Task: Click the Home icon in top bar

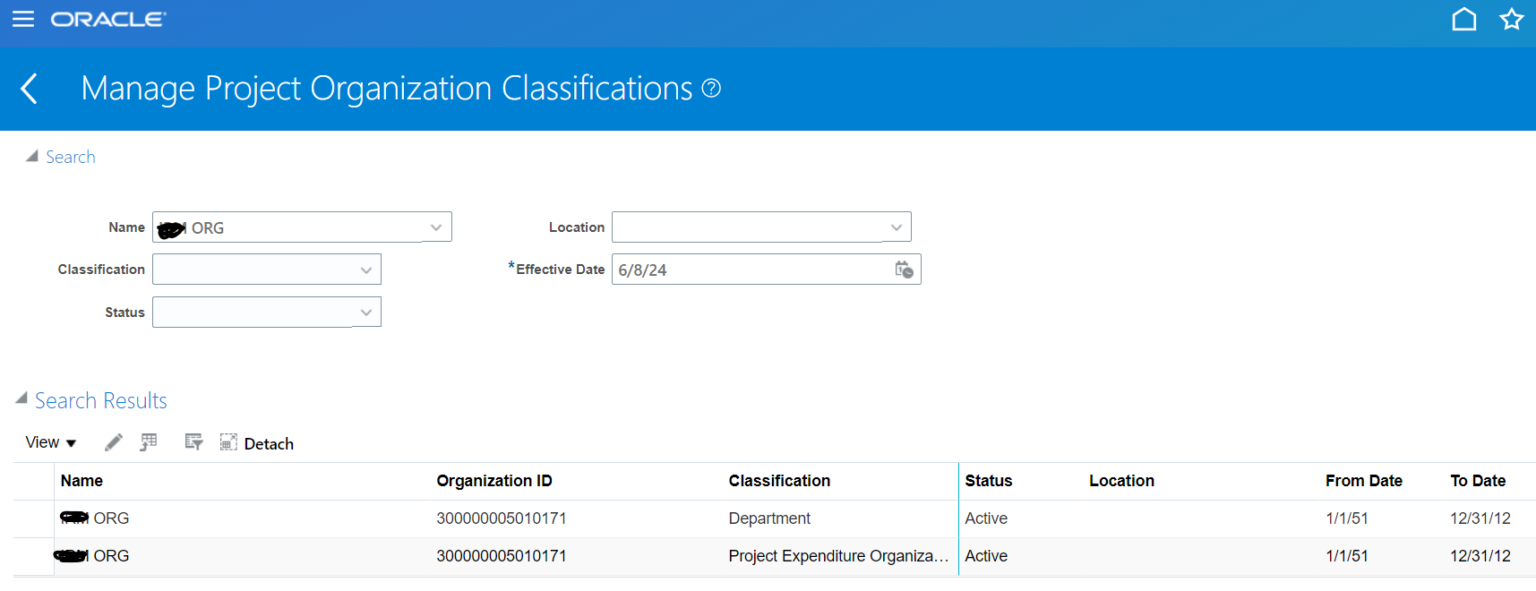Action: 1464,19
